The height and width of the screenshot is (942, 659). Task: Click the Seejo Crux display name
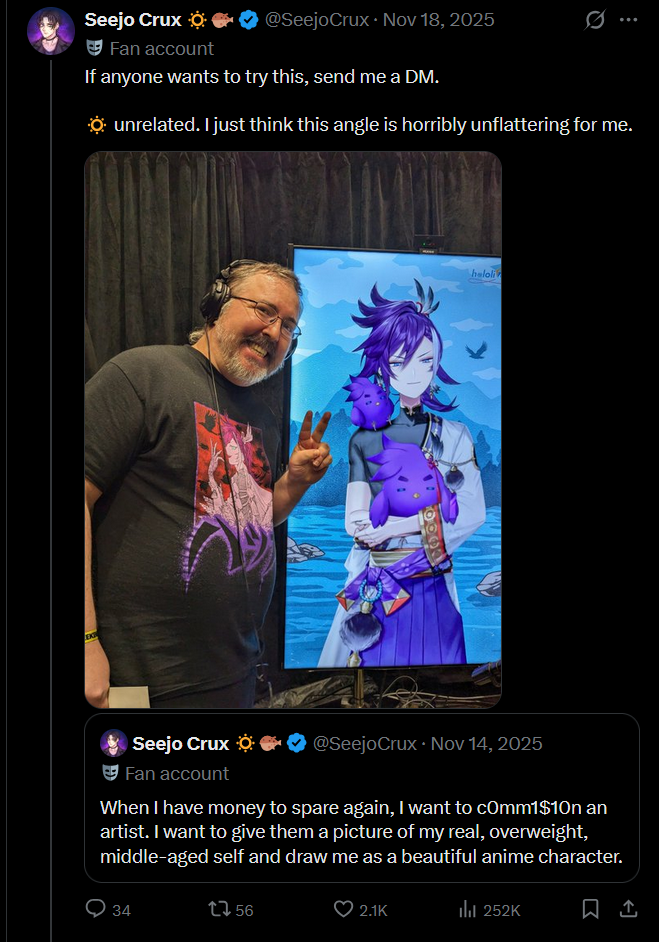pyautogui.click(x=133, y=20)
